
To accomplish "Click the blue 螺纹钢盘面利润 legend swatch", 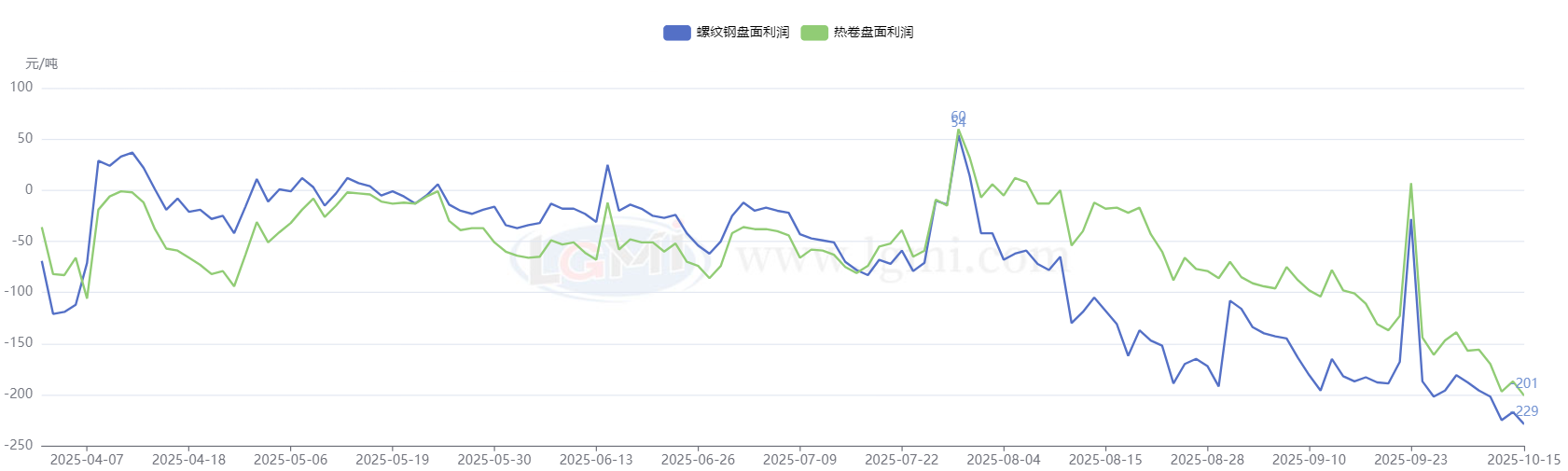I will coord(676,33).
